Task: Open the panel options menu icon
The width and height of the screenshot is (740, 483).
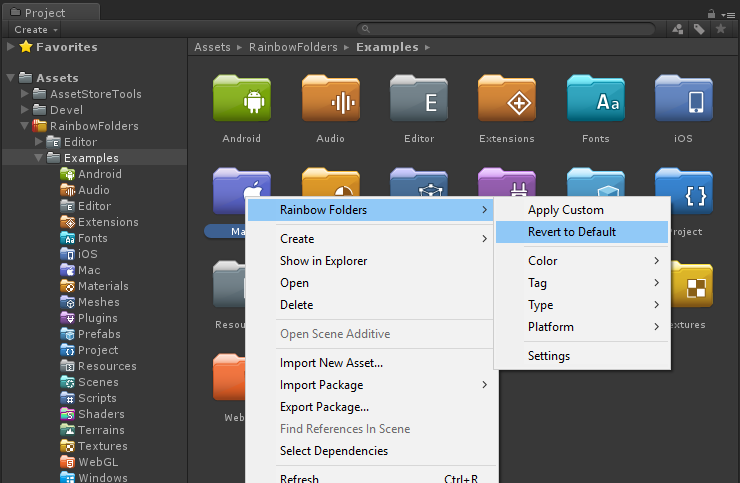Action: point(728,15)
